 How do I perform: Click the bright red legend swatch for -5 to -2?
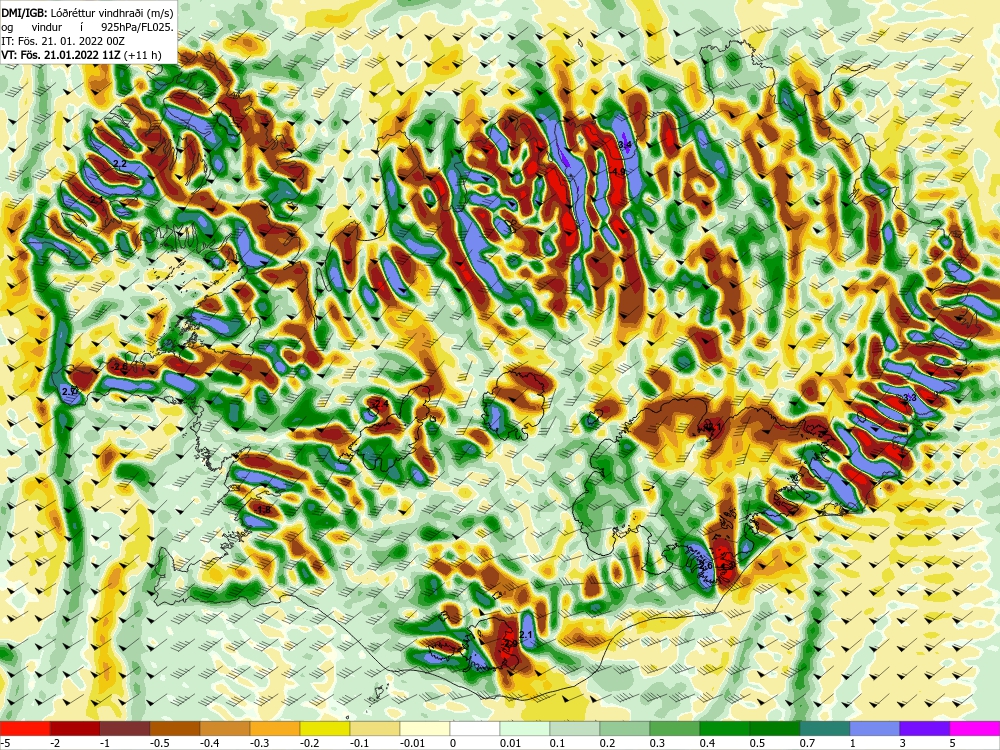click(25, 728)
